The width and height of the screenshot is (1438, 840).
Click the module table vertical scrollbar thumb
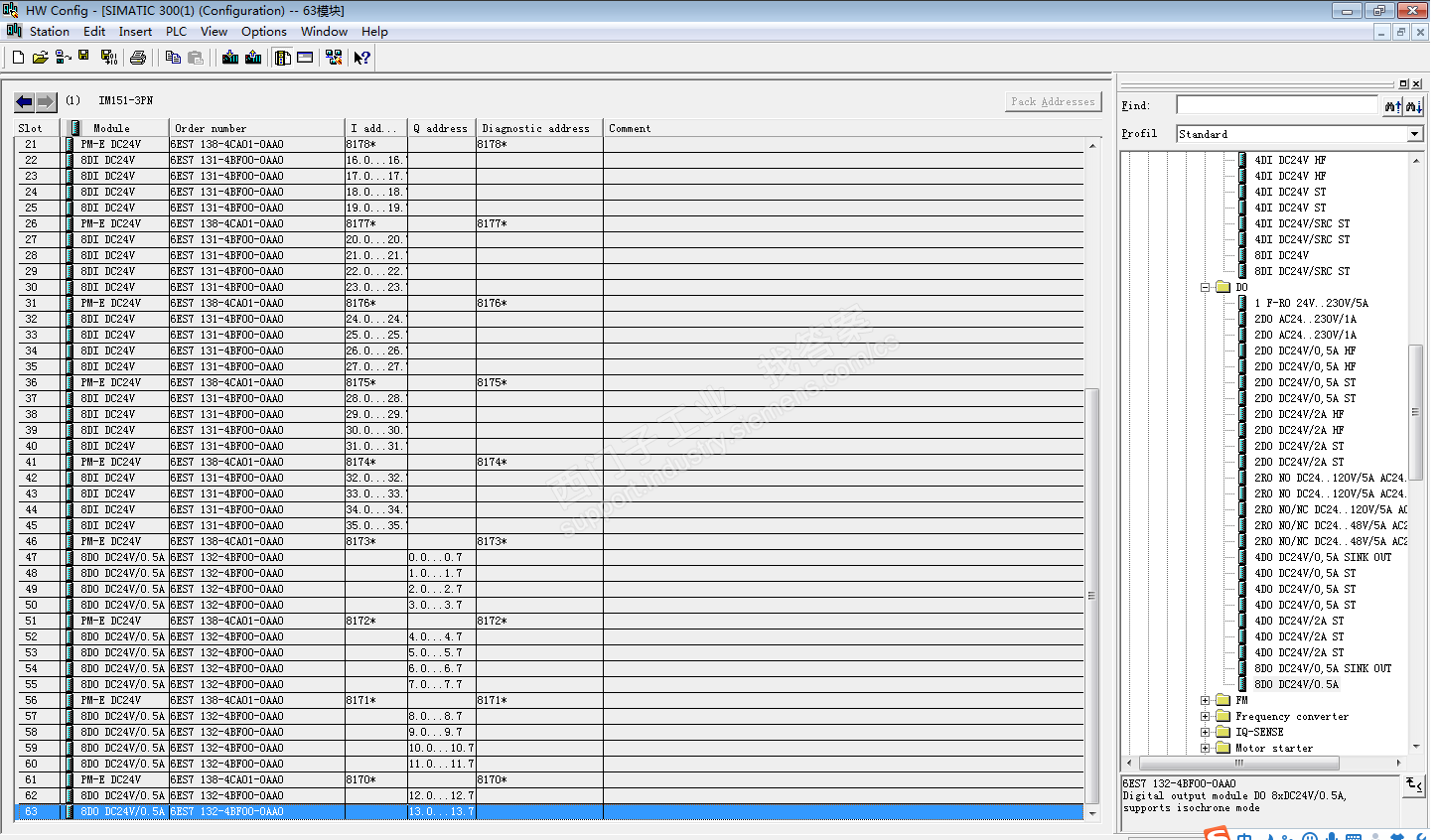click(x=1092, y=596)
